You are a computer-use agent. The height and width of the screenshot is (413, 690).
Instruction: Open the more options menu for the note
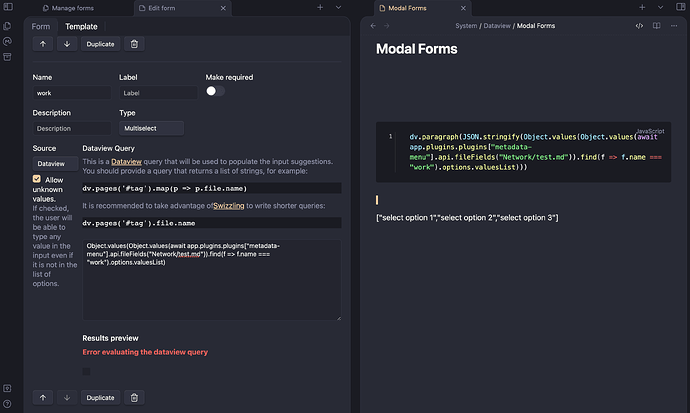pos(674,26)
